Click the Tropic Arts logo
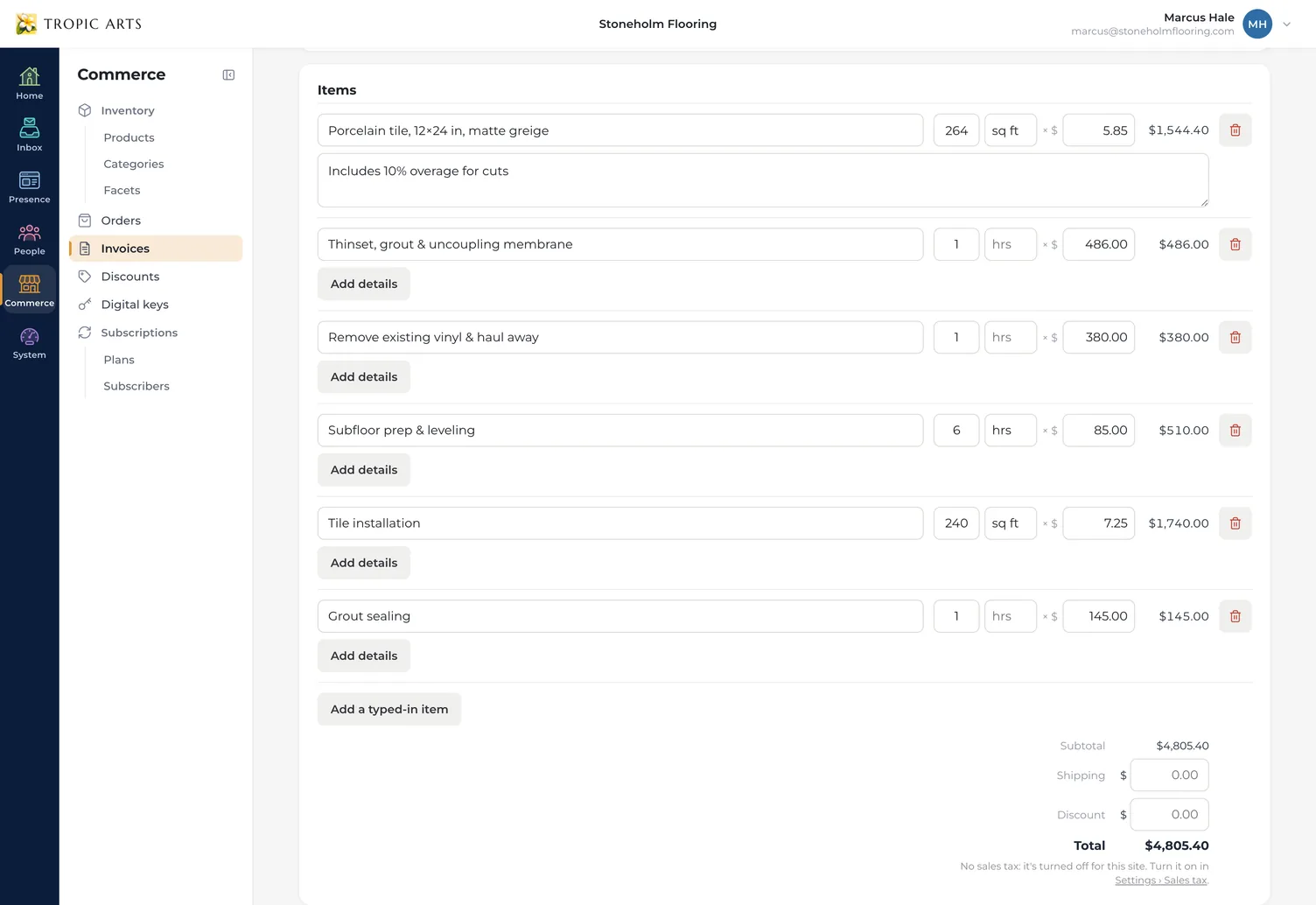This screenshot has width=1316, height=905. pos(79,24)
